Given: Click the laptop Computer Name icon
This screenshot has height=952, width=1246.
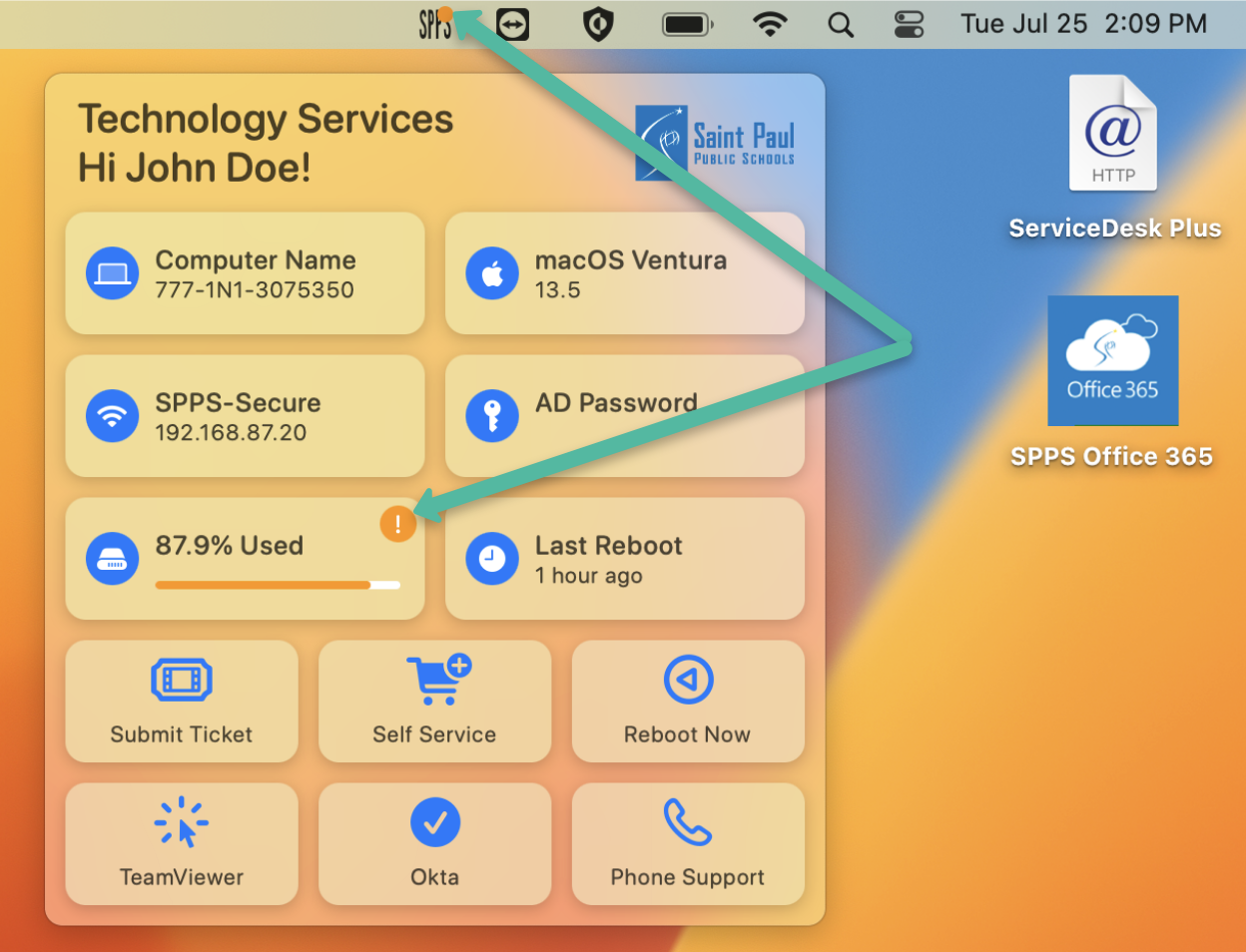Looking at the screenshot, I should point(112,273).
